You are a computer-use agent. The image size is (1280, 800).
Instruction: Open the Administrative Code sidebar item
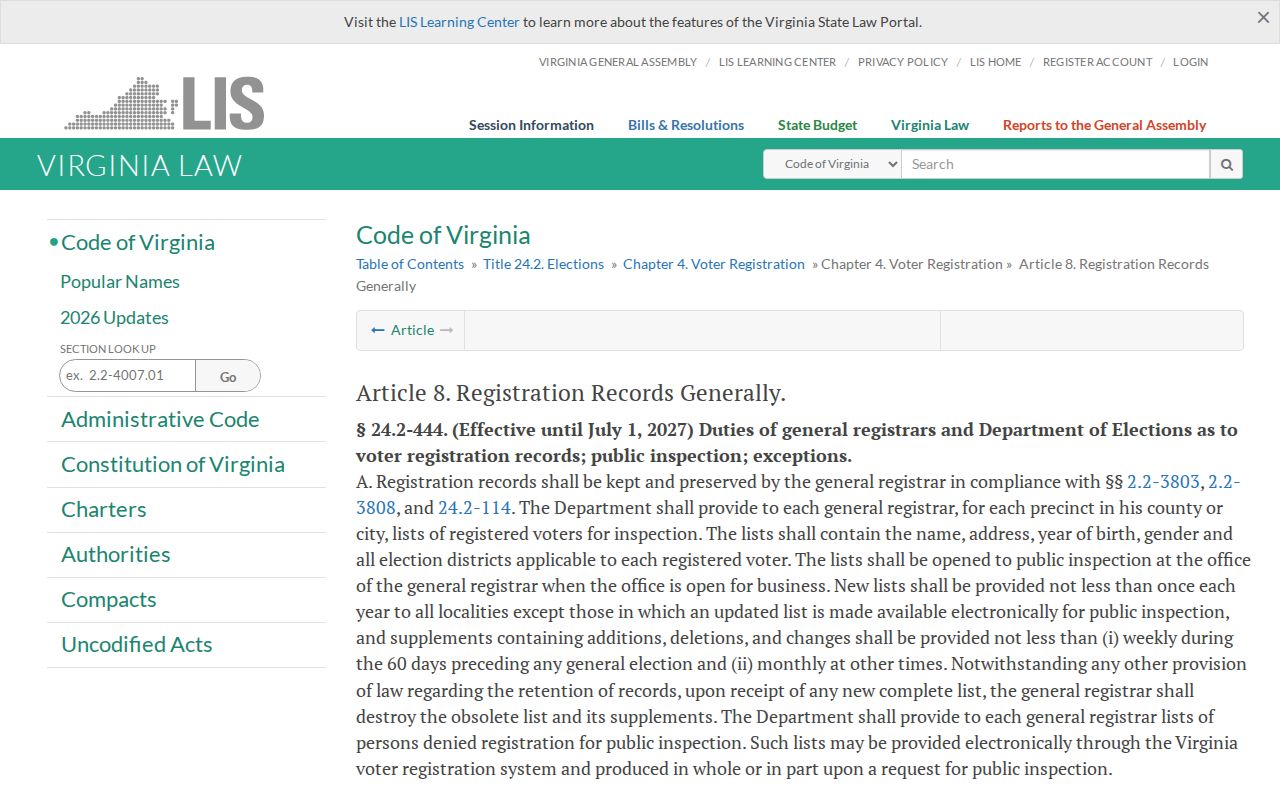pyautogui.click(x=160, y=420)
